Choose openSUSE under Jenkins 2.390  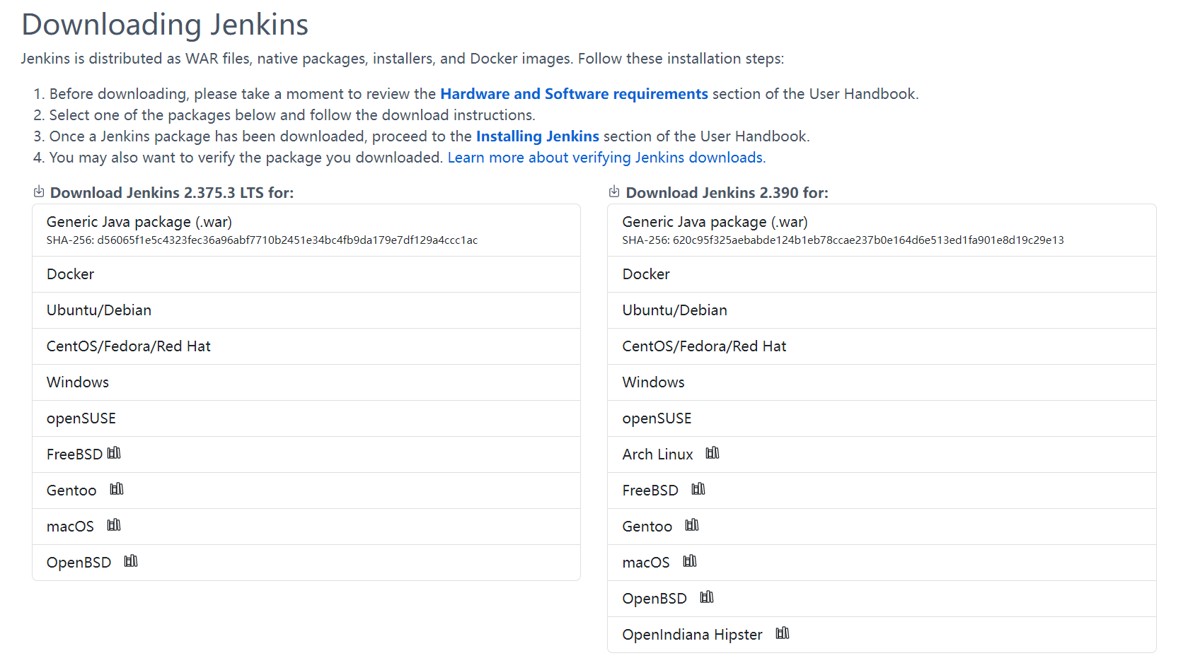(x=656, y=418)
